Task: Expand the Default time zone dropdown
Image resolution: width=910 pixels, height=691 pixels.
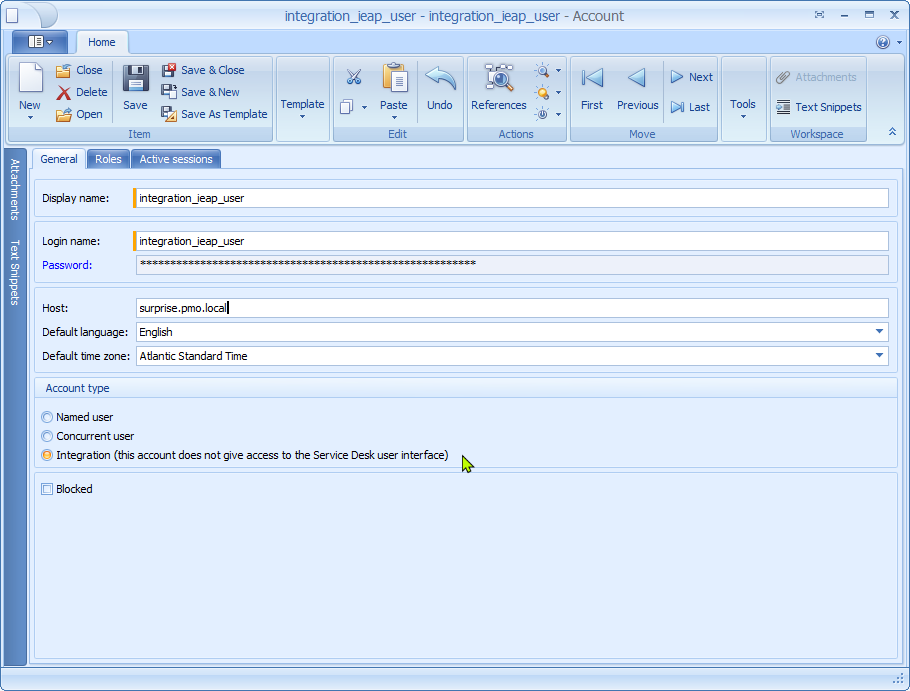Action: coord(879,355)
